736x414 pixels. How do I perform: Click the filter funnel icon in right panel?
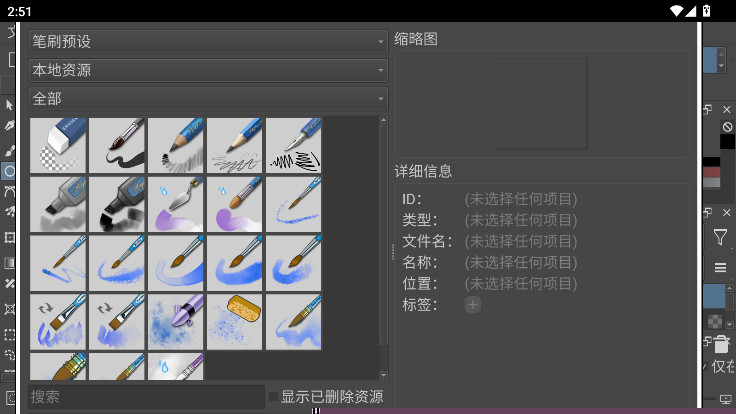(x=720, y=237)
